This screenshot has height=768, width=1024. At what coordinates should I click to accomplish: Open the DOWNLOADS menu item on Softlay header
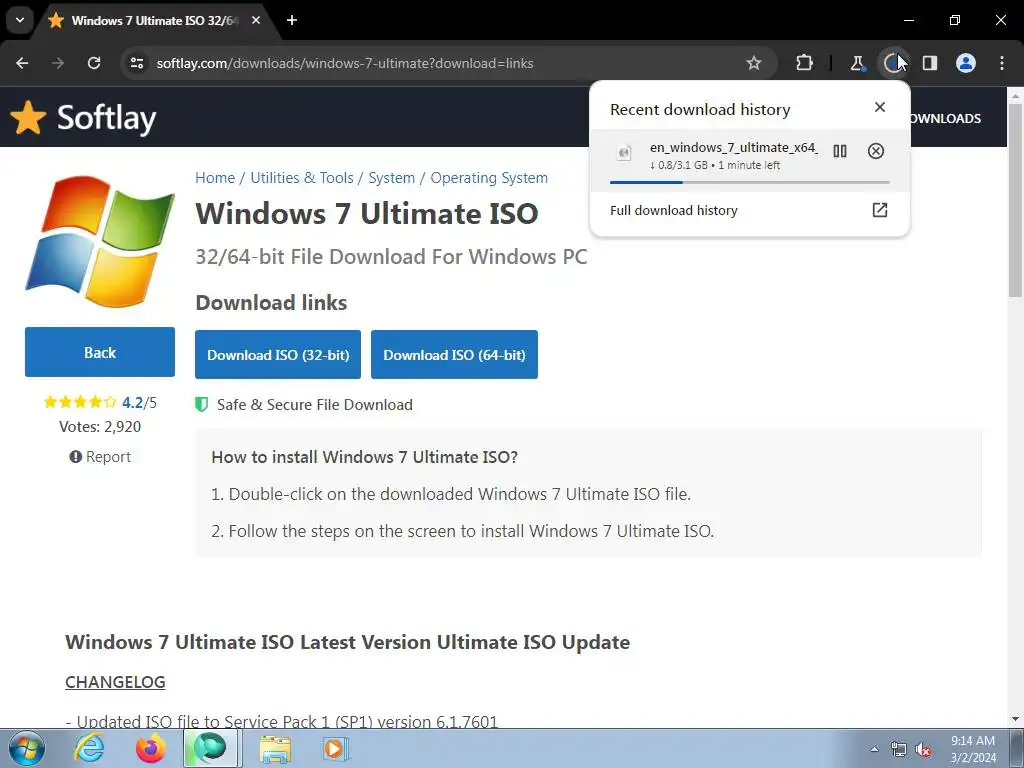[946, 118]
